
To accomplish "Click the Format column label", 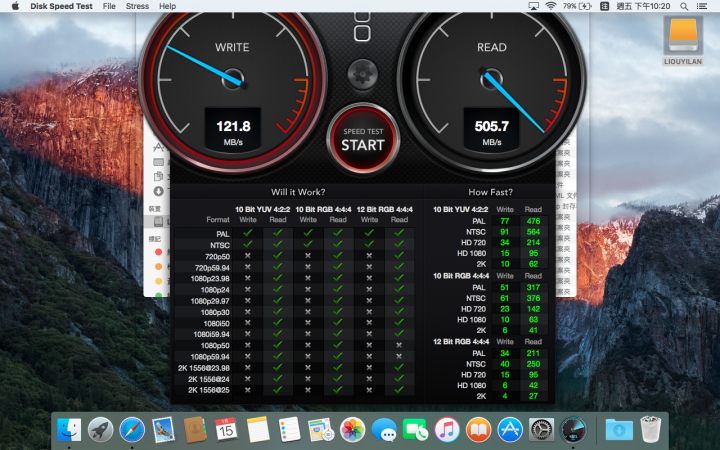I will [218, 219].
